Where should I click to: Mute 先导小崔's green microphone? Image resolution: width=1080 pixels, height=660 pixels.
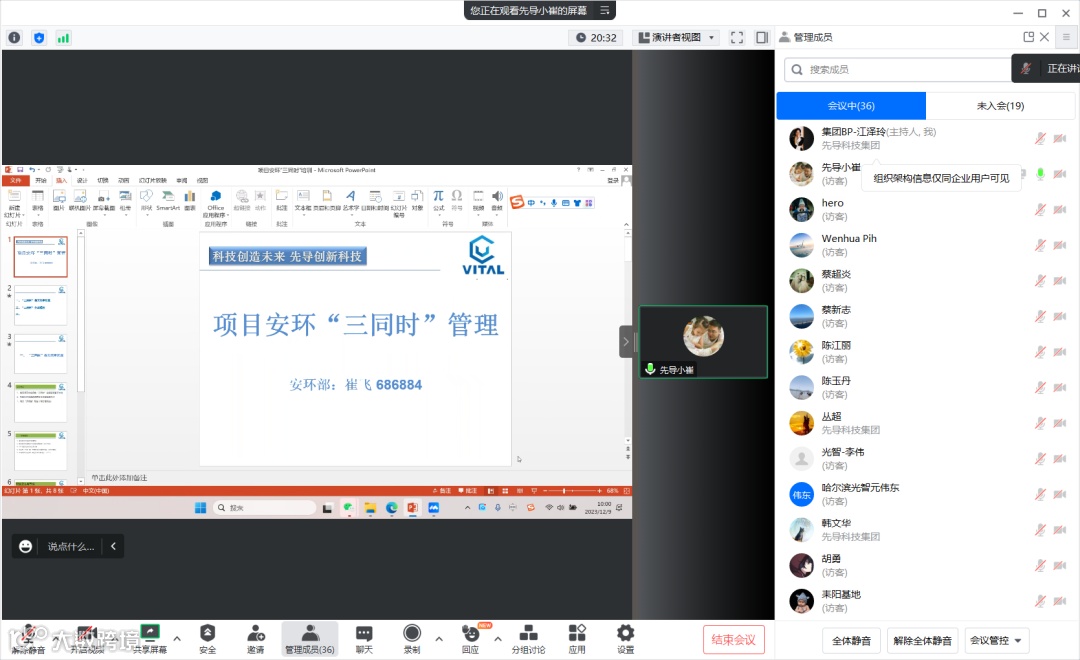(1040, 174)
